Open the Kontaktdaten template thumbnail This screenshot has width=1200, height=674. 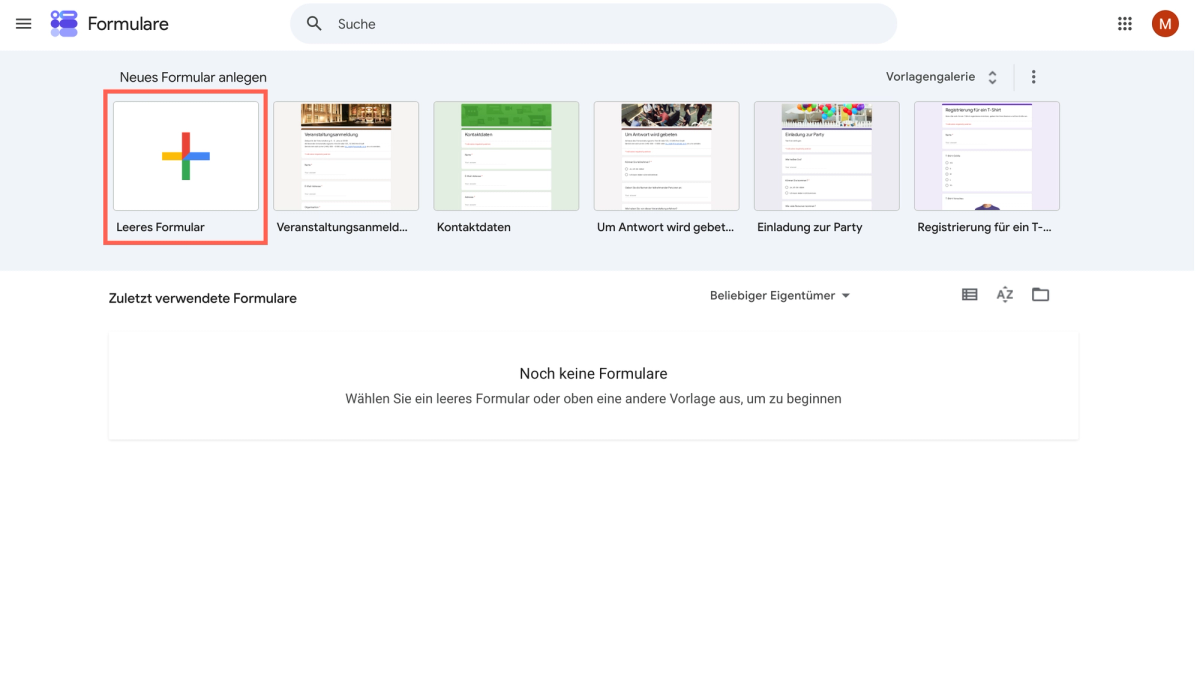(506, 156)
